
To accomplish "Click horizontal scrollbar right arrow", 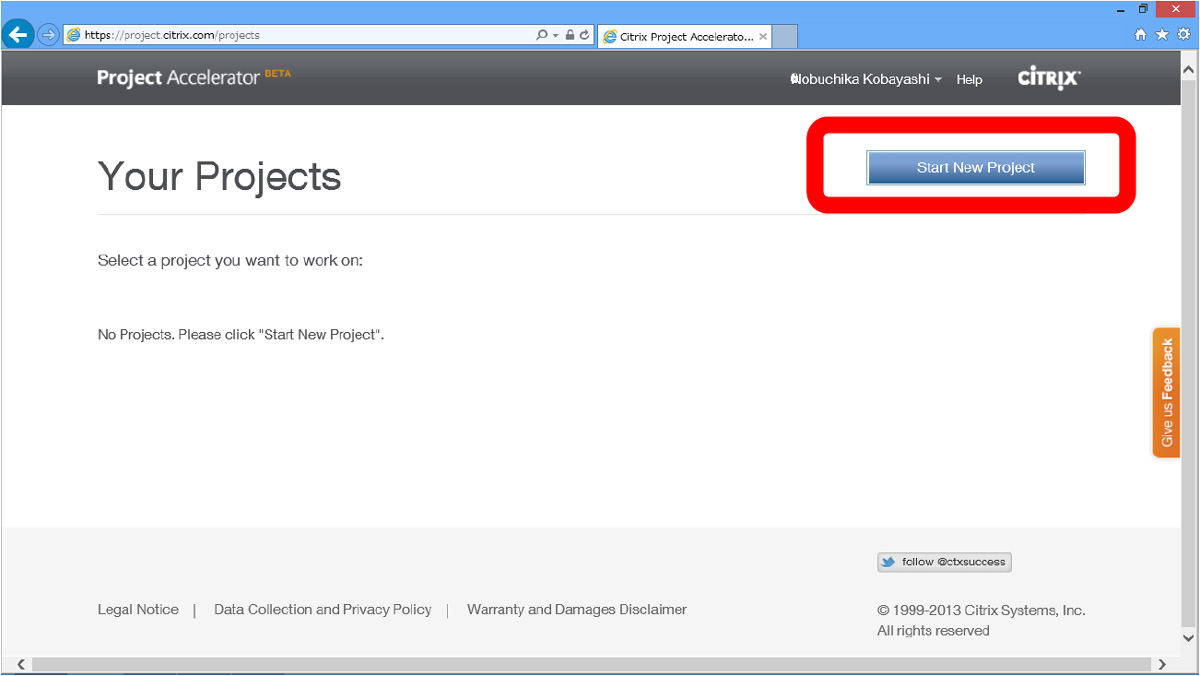I will [1162, 664].
